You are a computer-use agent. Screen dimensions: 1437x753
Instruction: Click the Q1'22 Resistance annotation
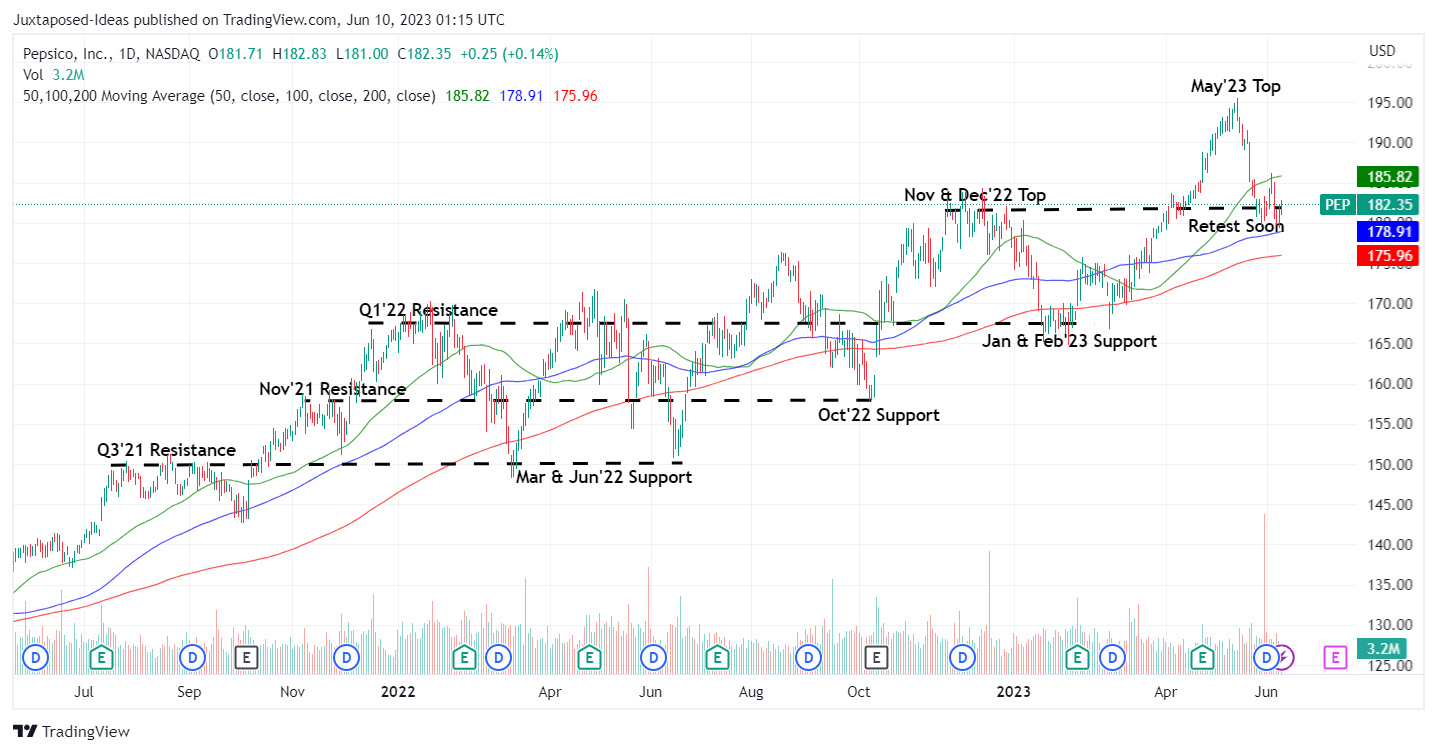pos(428,310)
